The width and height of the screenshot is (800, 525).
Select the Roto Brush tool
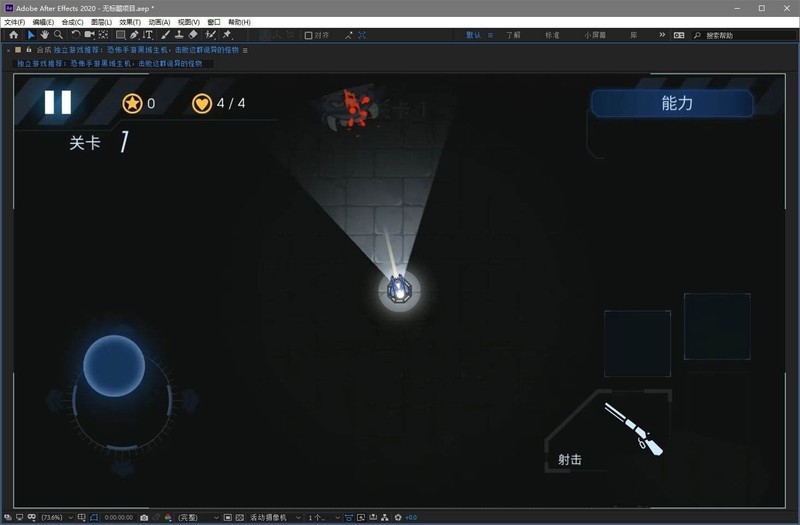click(210, 35)
